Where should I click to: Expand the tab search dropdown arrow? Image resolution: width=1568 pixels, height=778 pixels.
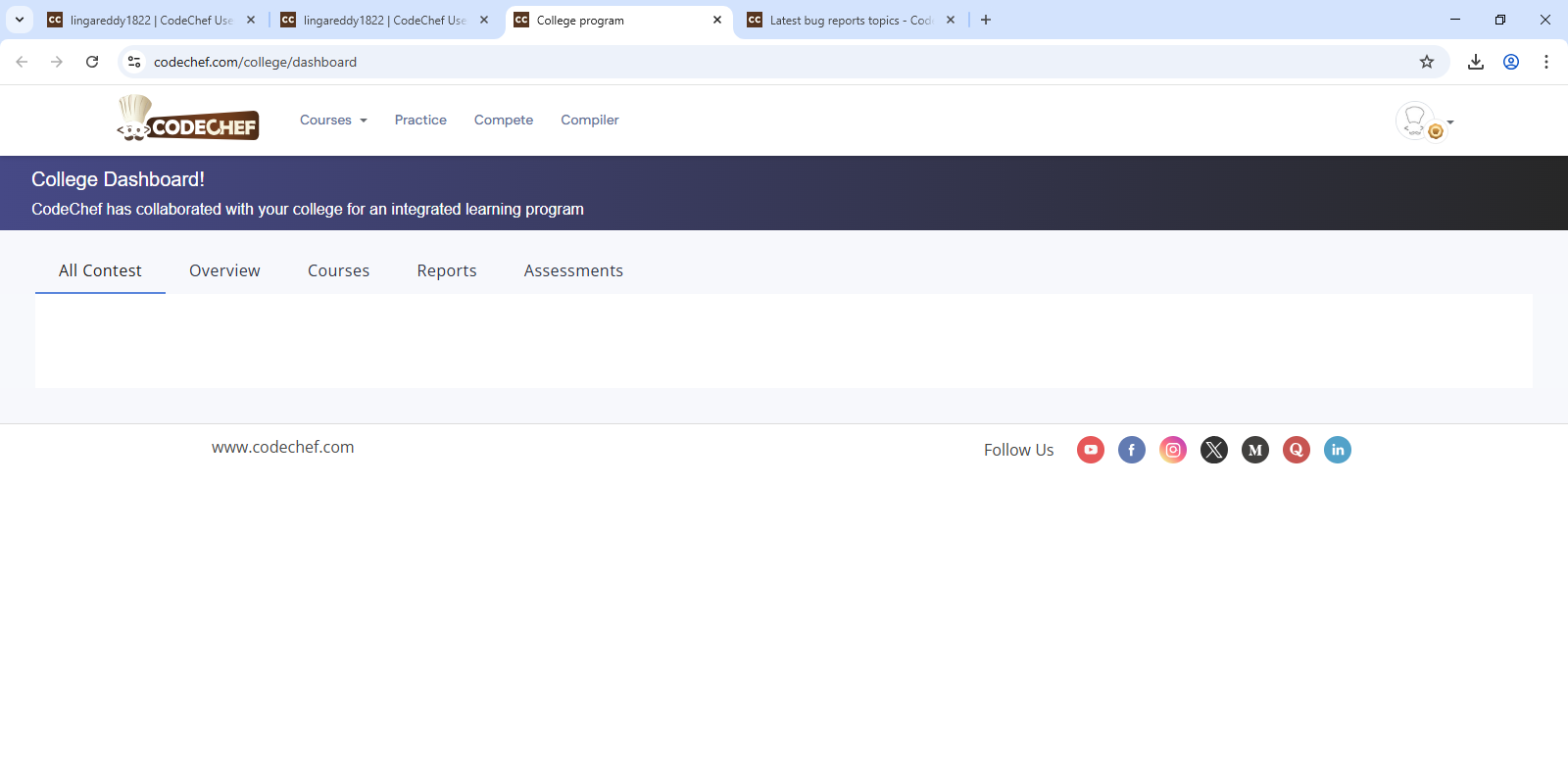(20, 20)
